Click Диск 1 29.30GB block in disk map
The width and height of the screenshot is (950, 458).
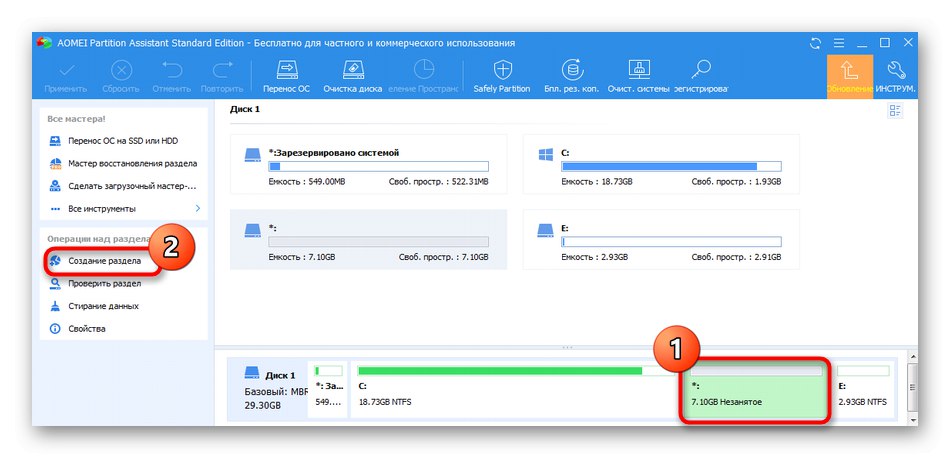267,390
